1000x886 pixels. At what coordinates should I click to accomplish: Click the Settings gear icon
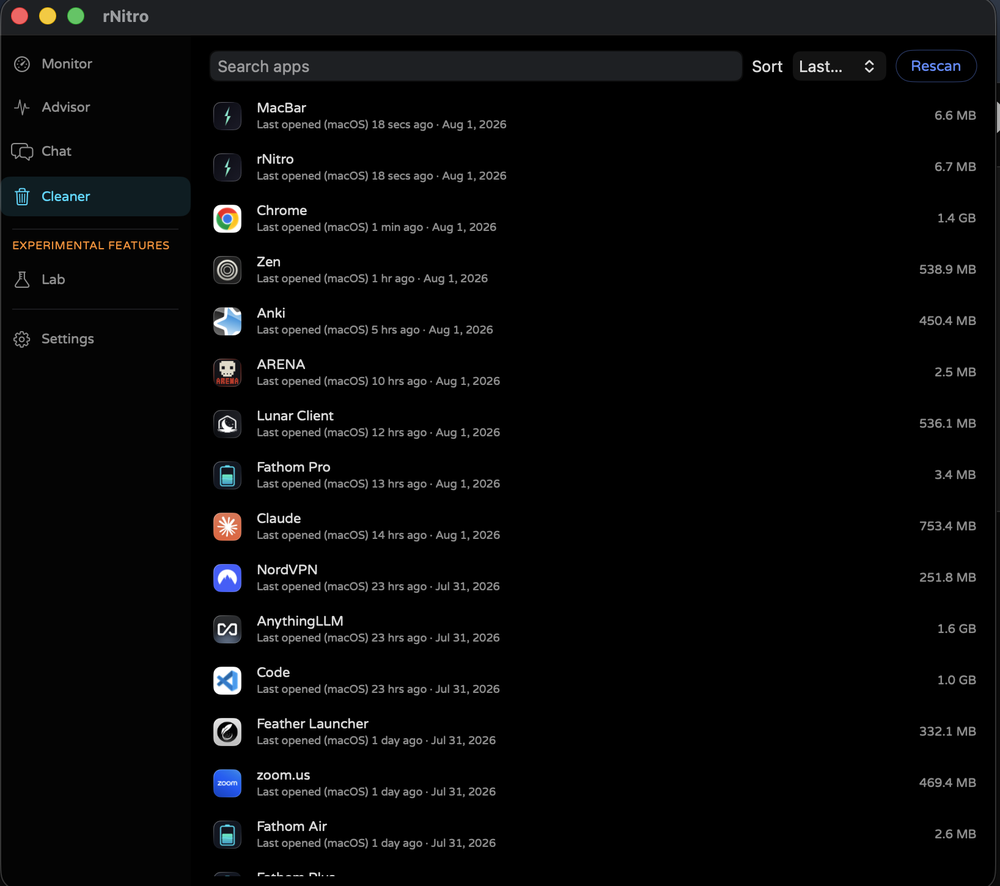pos(22,339)
